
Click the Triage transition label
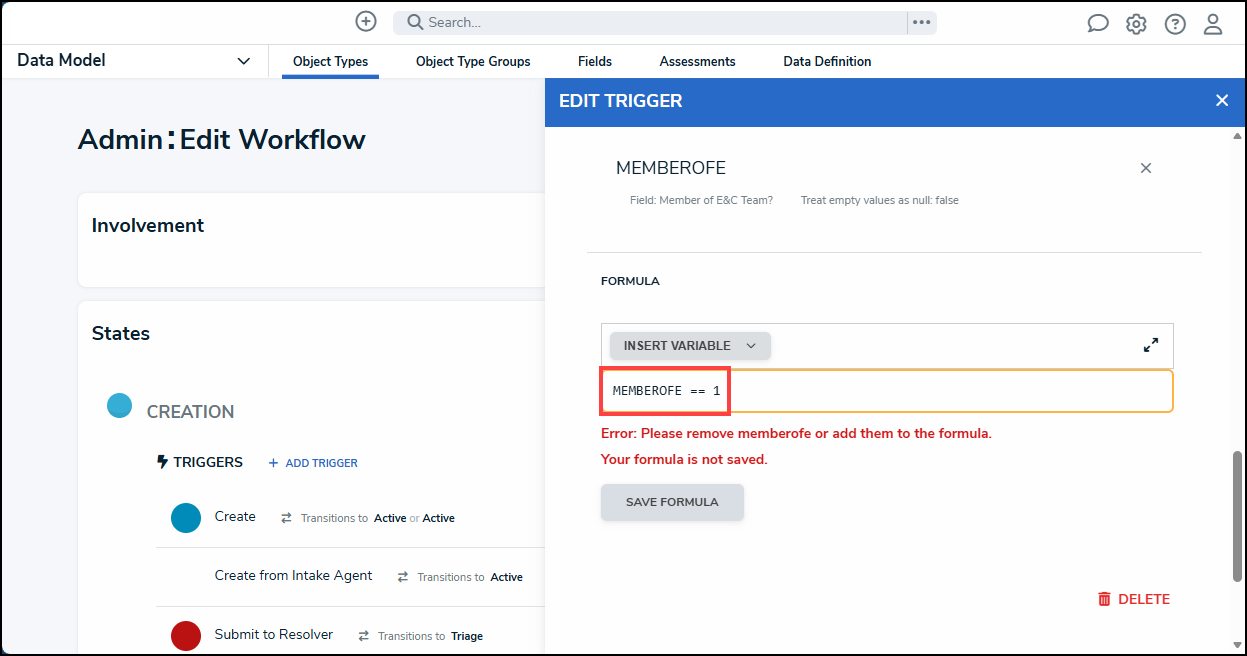tap(467, 636)
